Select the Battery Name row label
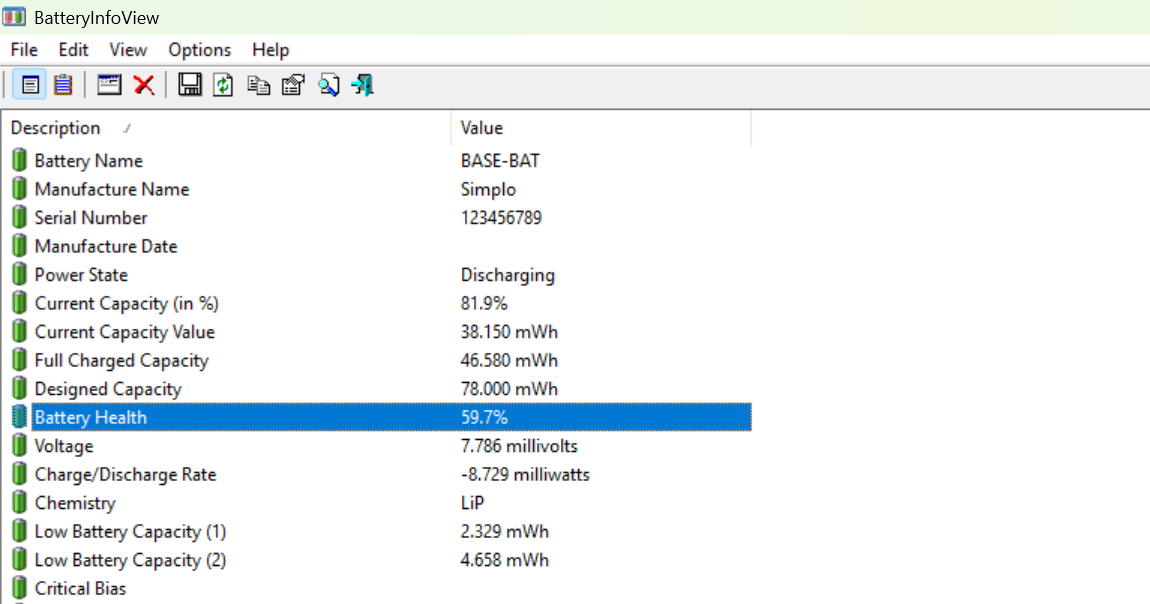The image size is (1150, 604). [x=89, y=161]
